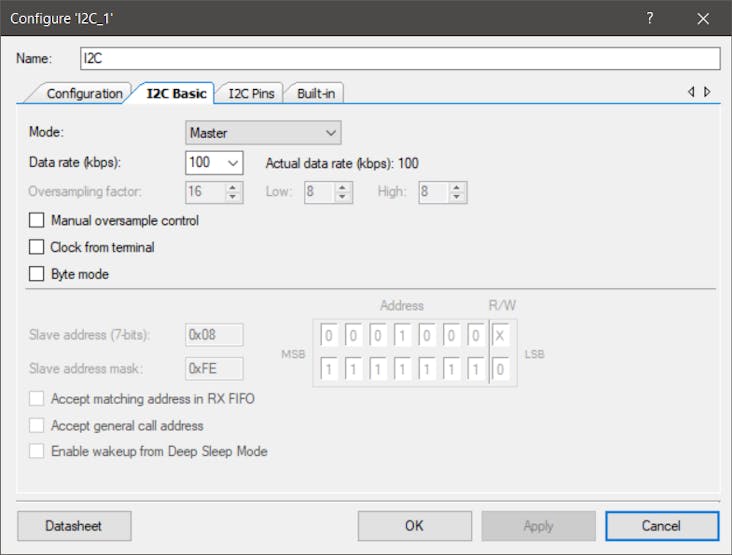
Task: Toggle Clock from terminal checkbox
Action: tap(37, 247)
